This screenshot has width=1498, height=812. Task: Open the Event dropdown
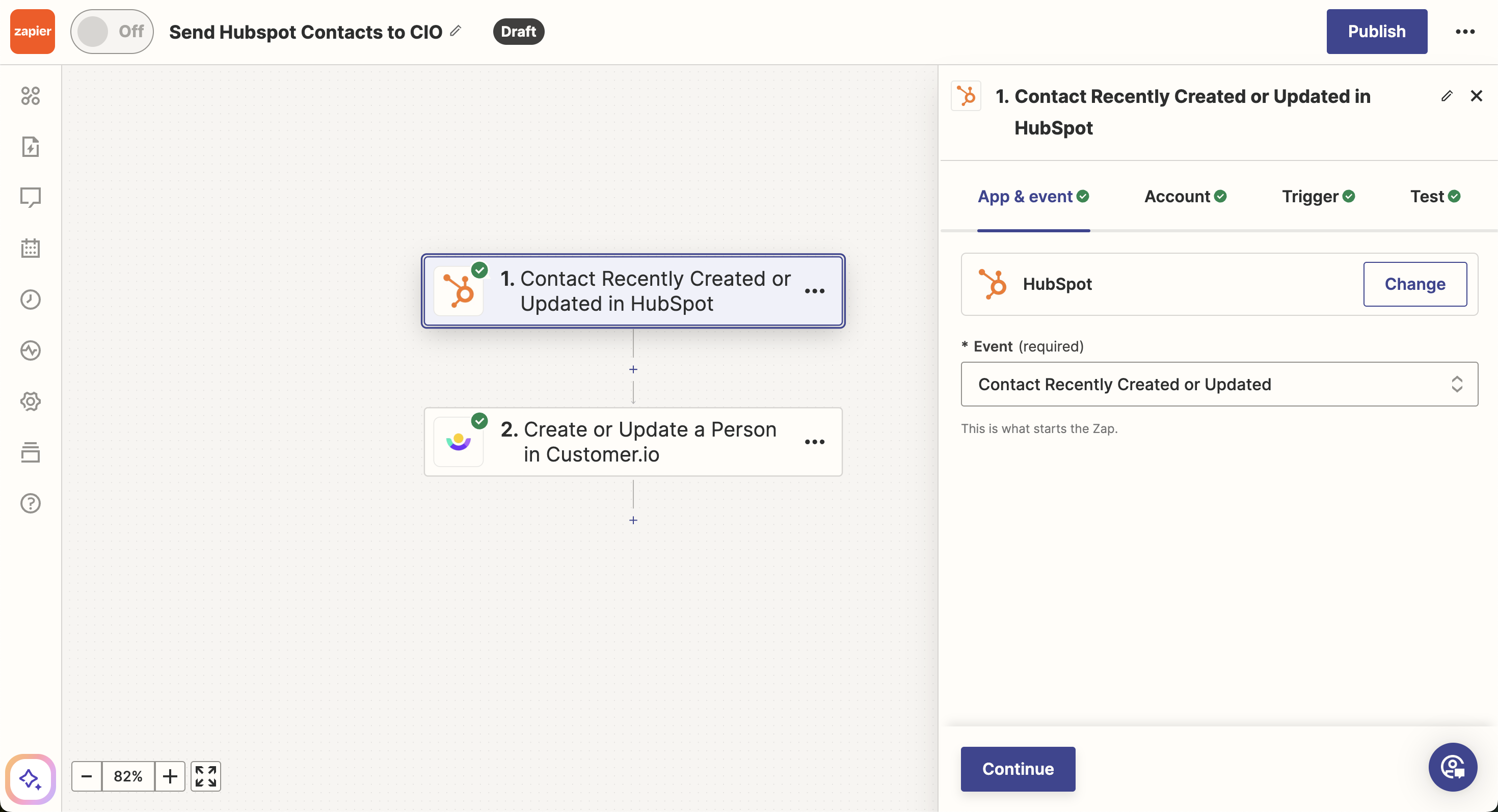pos(1219,384)
